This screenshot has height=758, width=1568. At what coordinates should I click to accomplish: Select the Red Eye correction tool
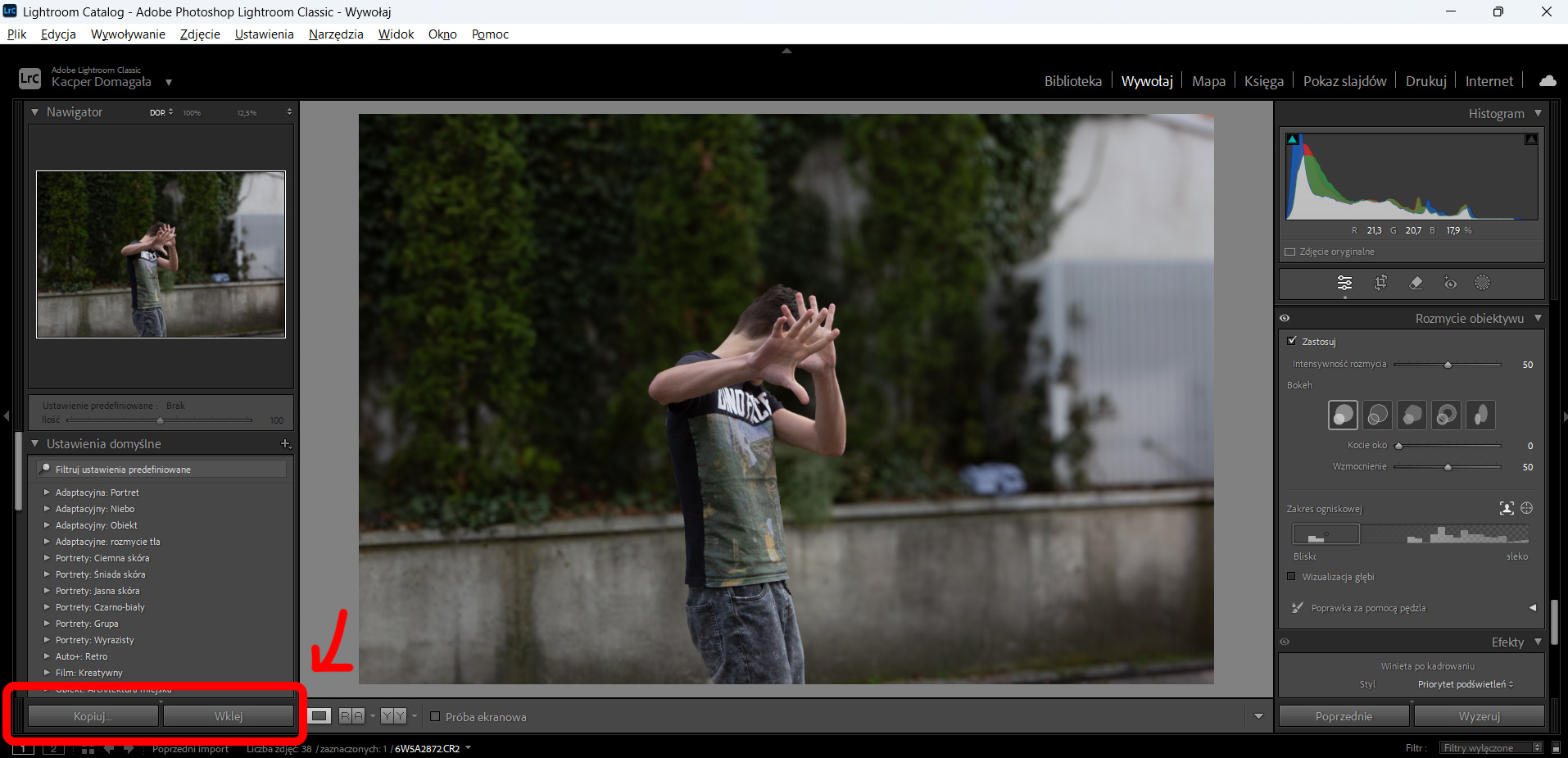click(x=1450, y=283)
